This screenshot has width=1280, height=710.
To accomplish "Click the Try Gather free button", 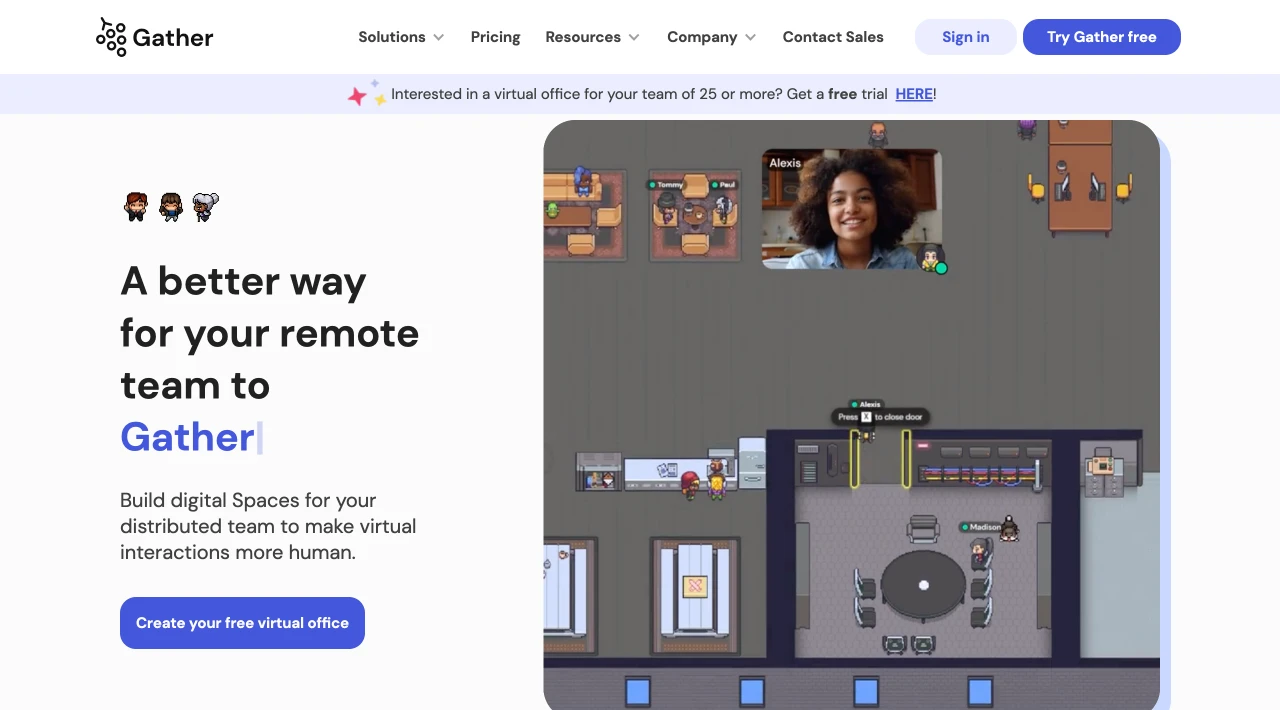I will 1102,37.
